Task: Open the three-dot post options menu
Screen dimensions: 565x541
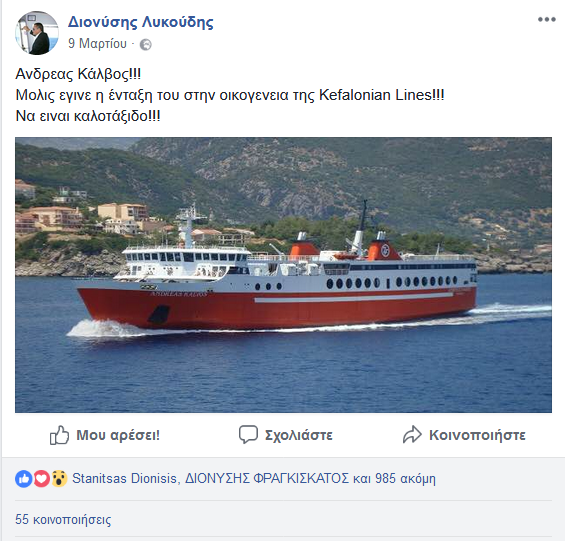Action: (547, 19)
